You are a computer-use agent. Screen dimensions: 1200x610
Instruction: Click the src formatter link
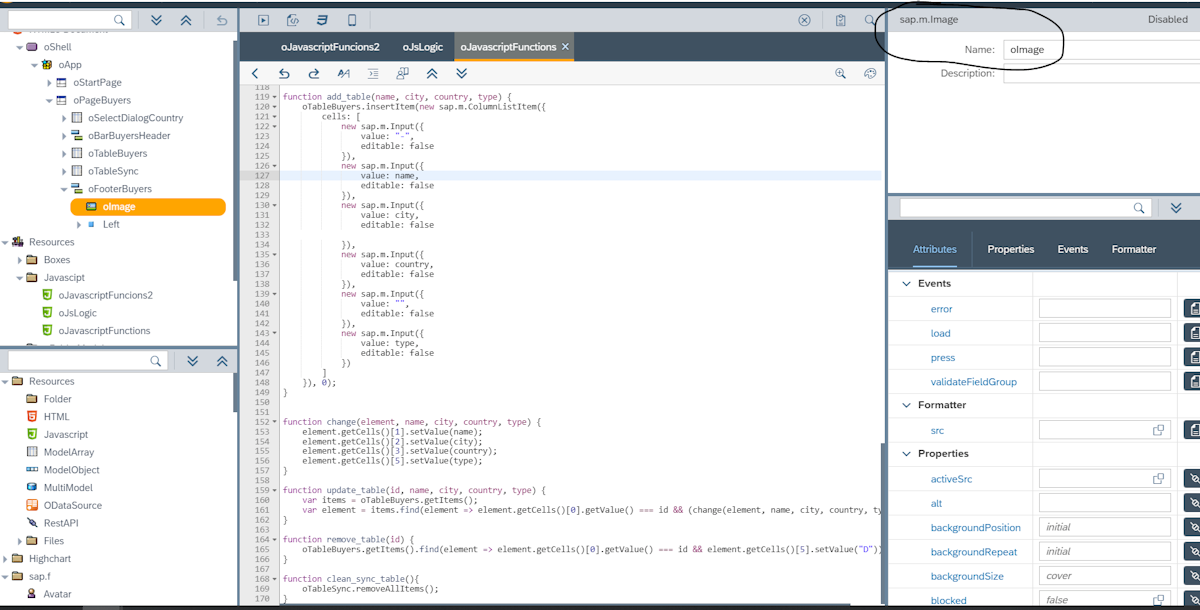click(937, 431)
